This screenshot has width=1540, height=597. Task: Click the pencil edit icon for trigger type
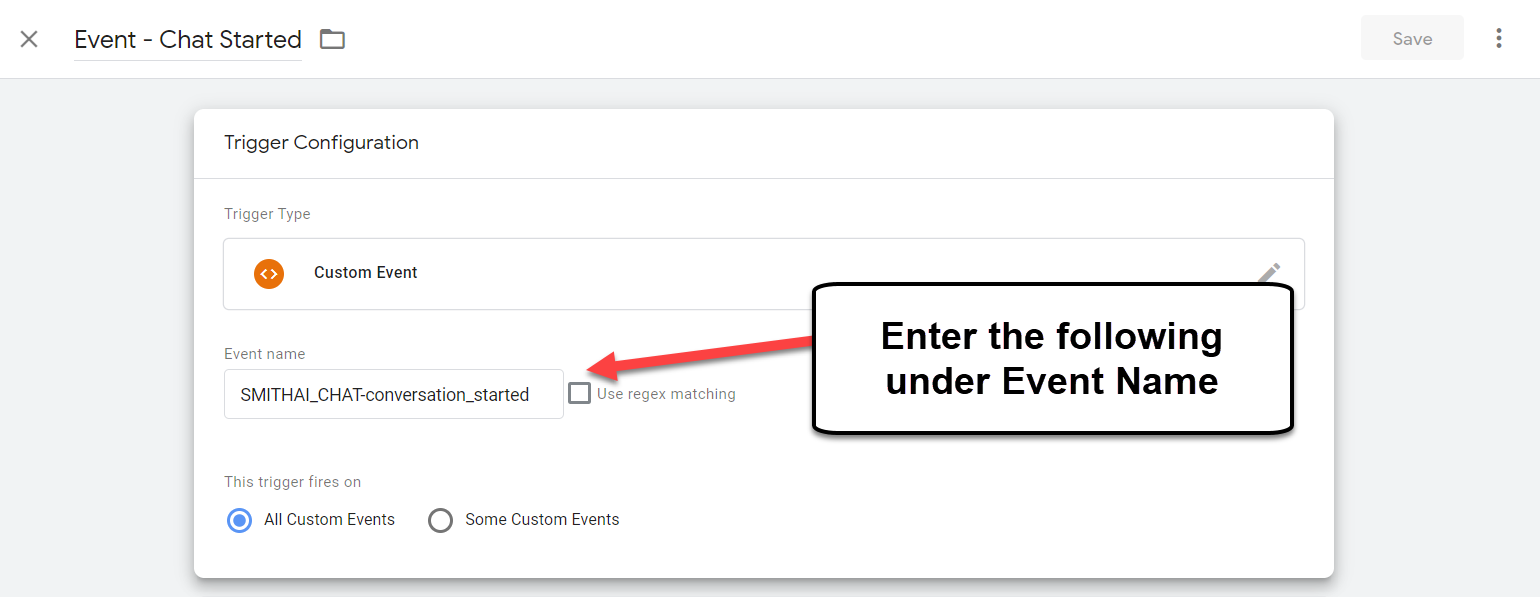(x=1268, y=274)
